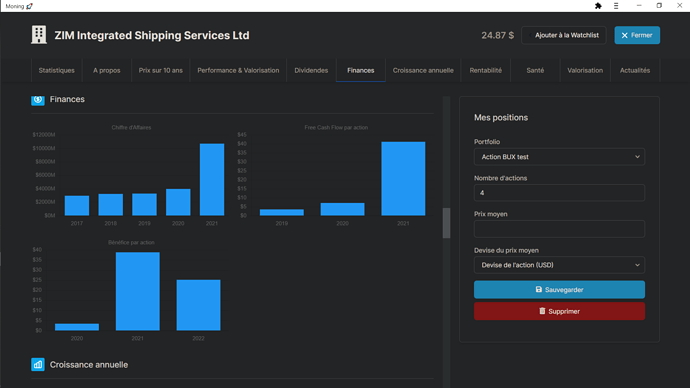Click the trash icon on Supprimer button
This screenshot has width=690, height=388.
[x=542, y=311]
